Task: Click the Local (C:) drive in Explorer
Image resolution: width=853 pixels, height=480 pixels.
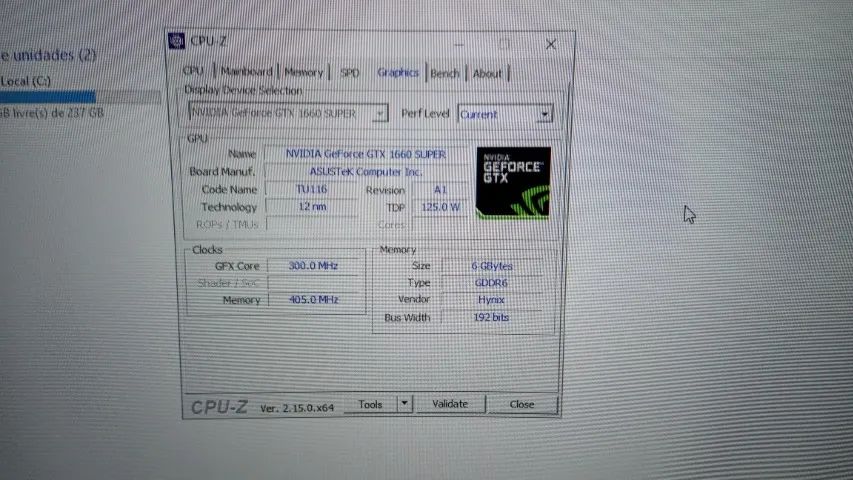Action: 26,81
